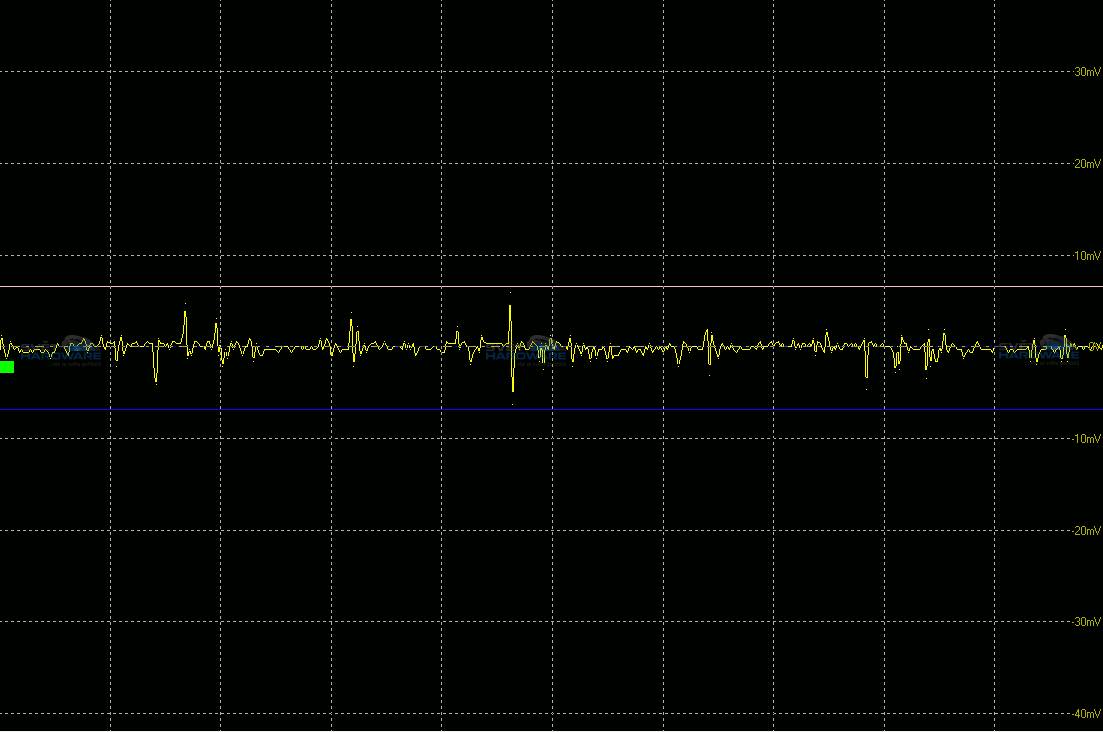This screenshot has height=732, width=1103.
Task: Click where 20mV gridline meets leftmost vertical gridline
Action: click(110, 164)
